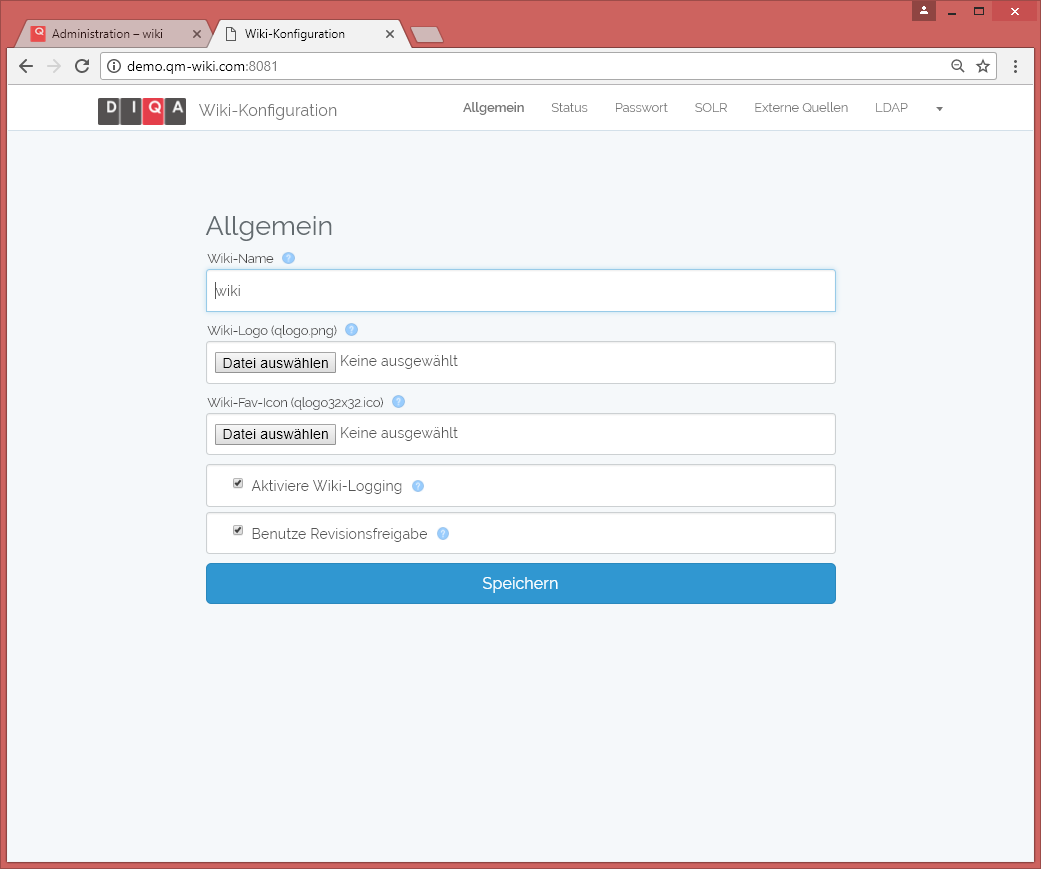Expand the dropdown caret after LDAP
Screen dimensions: 1041x869
point(939,109)
